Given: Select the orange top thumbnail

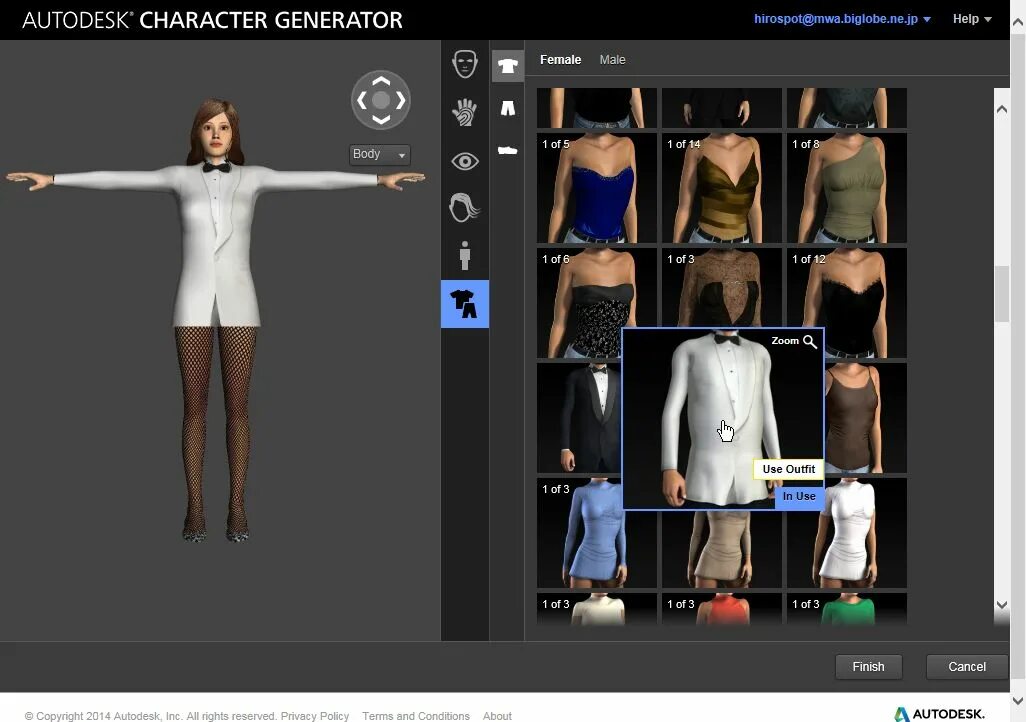Looking at the screenshot, I should point(722,609).
